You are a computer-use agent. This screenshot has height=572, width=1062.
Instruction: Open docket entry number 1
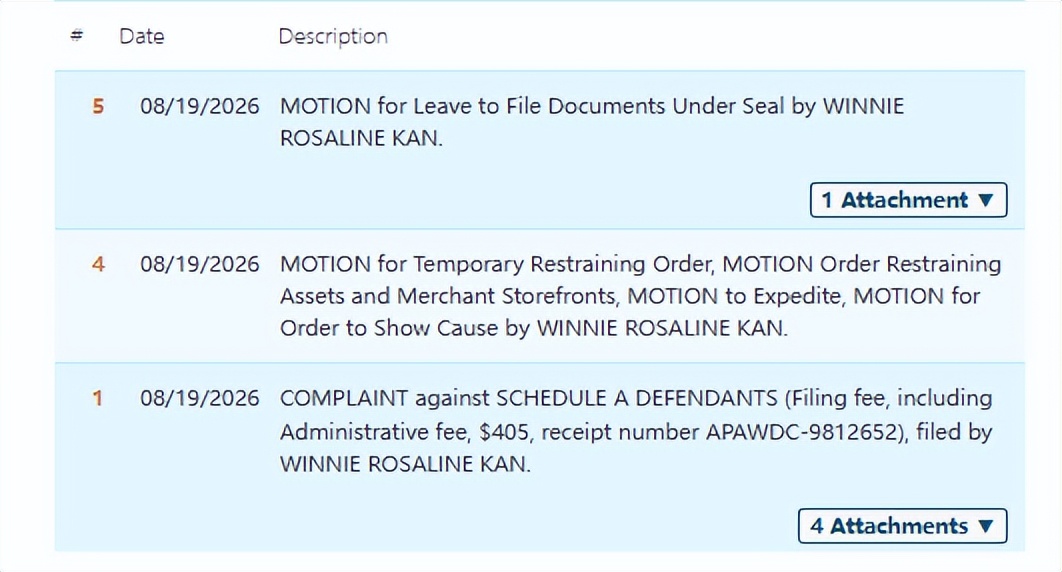[98, 398]
